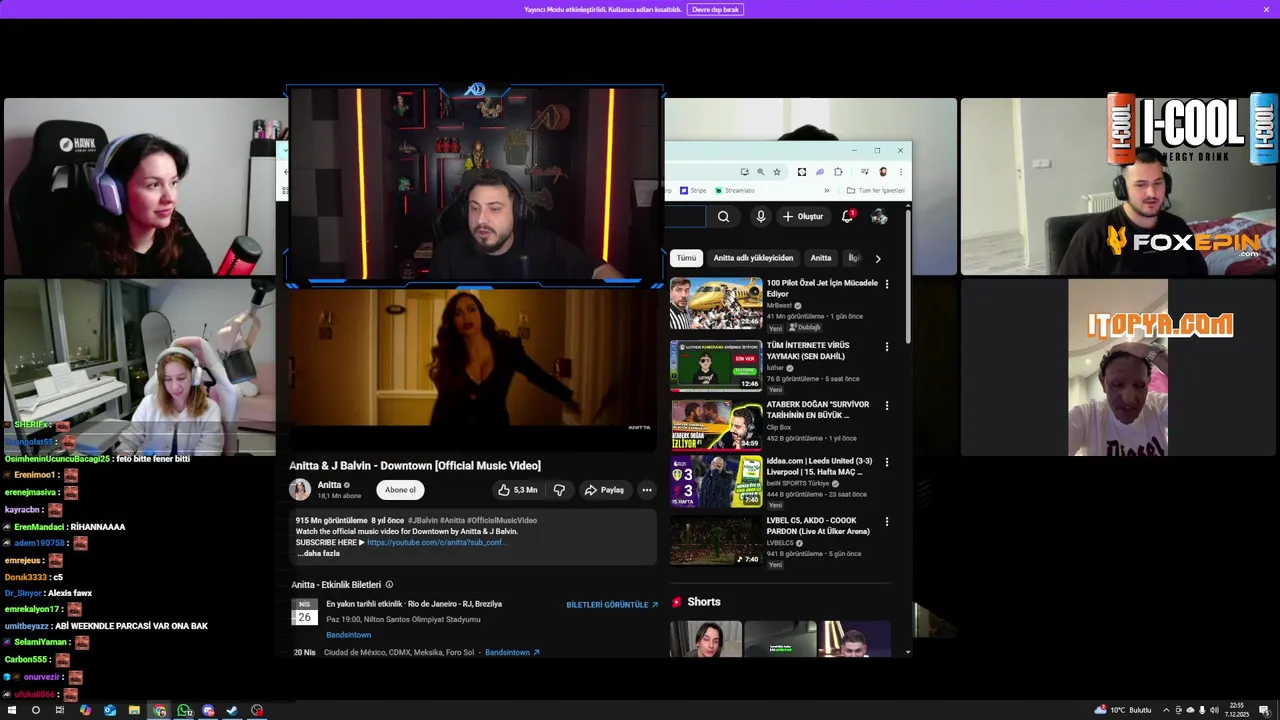
Task: Open the Oluştur create menu
Action: [x=803, y=216]
